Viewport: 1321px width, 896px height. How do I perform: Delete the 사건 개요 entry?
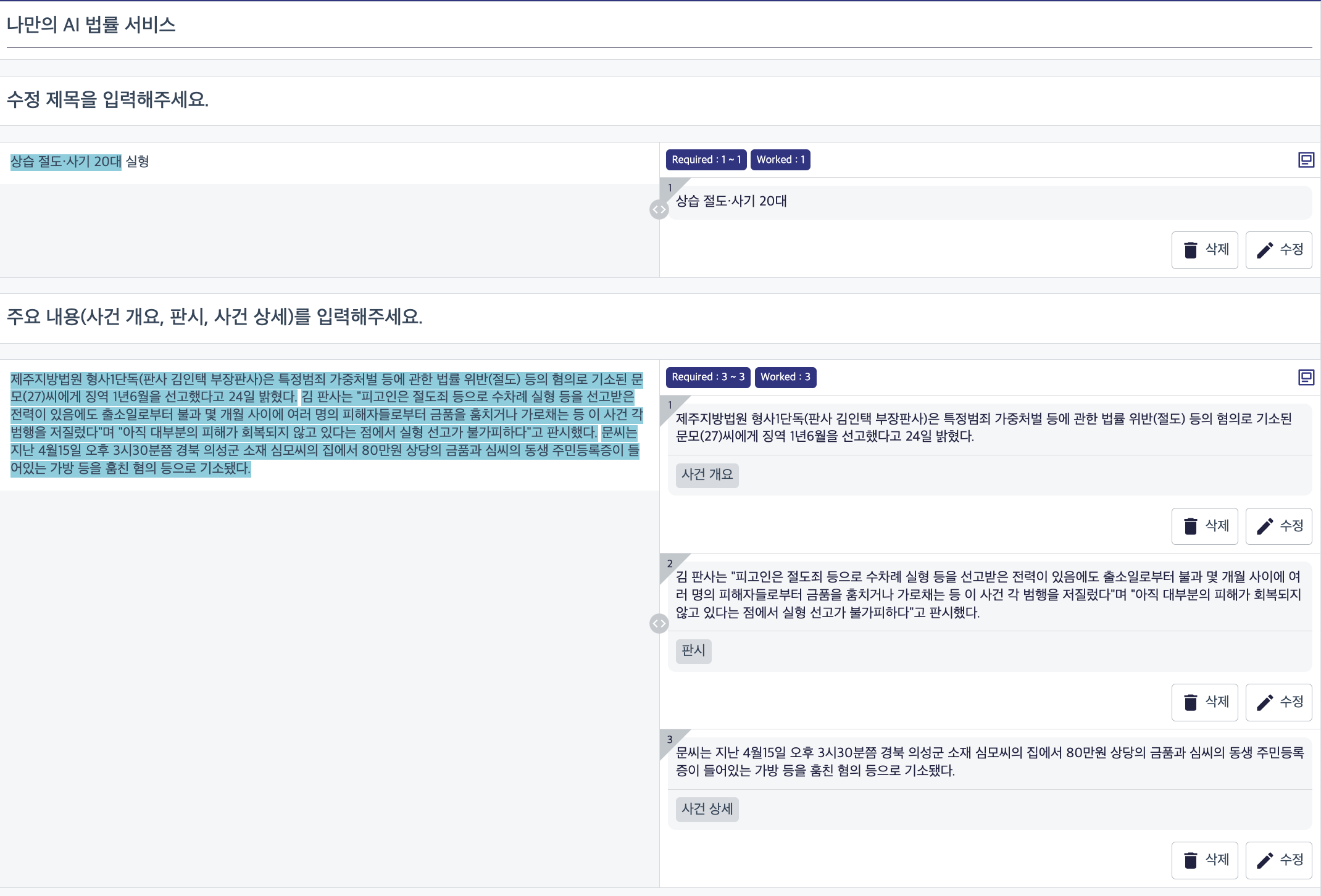[x=1204, y=526]
